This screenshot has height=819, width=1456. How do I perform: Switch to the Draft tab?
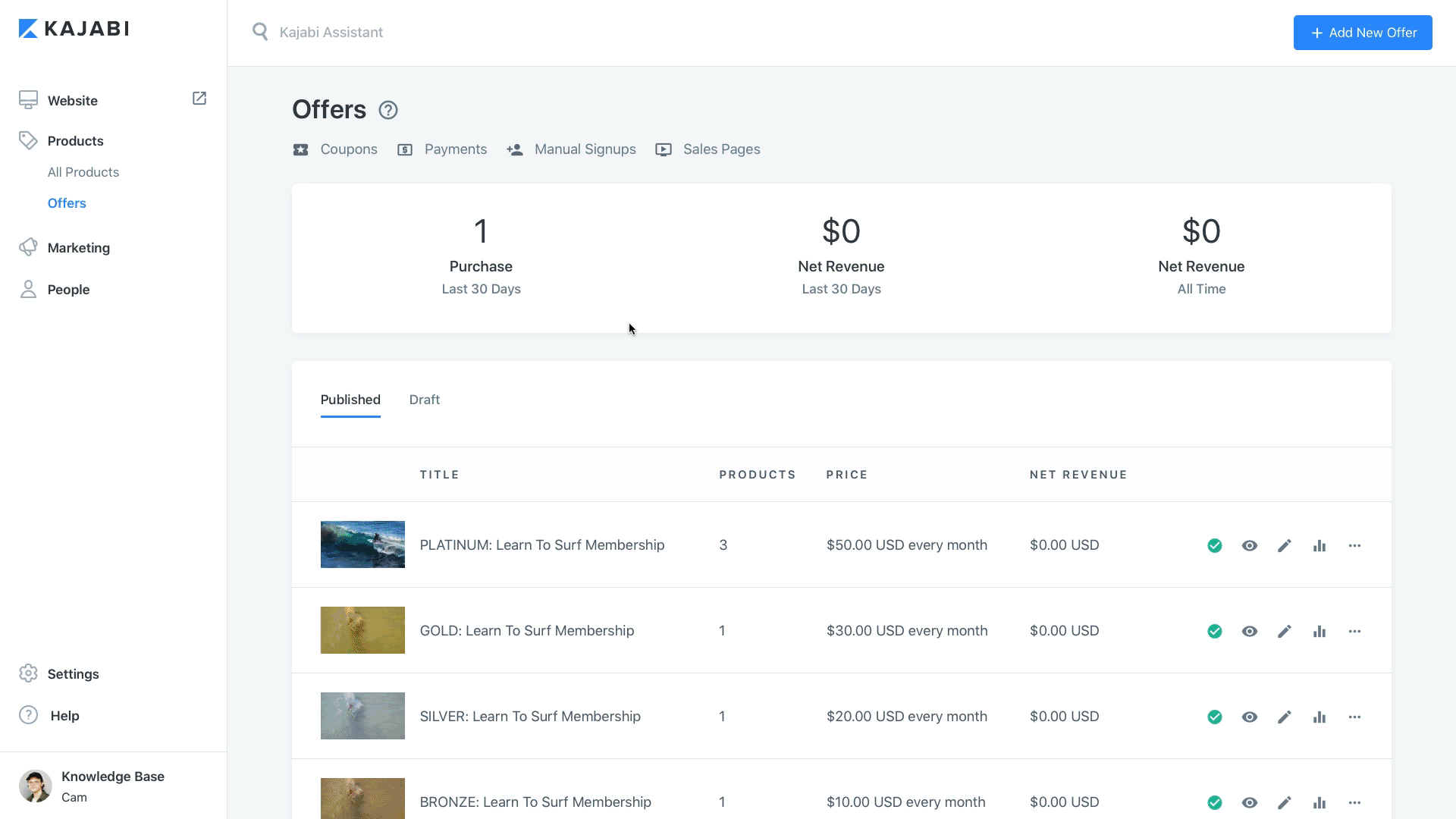click(424, 400)
